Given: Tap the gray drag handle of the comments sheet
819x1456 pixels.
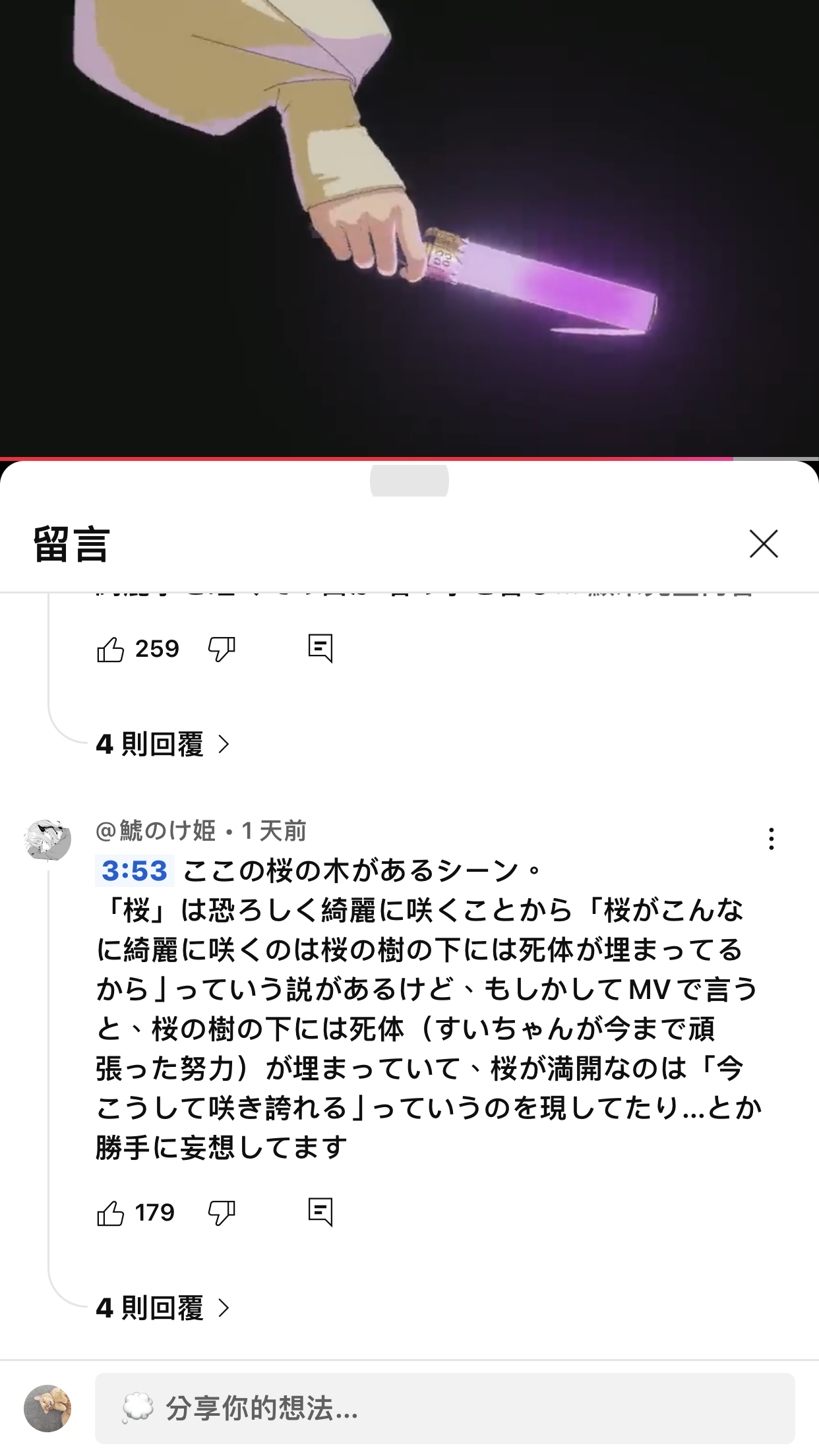Looking at the screenshot, I should click(x=409, y=481).
